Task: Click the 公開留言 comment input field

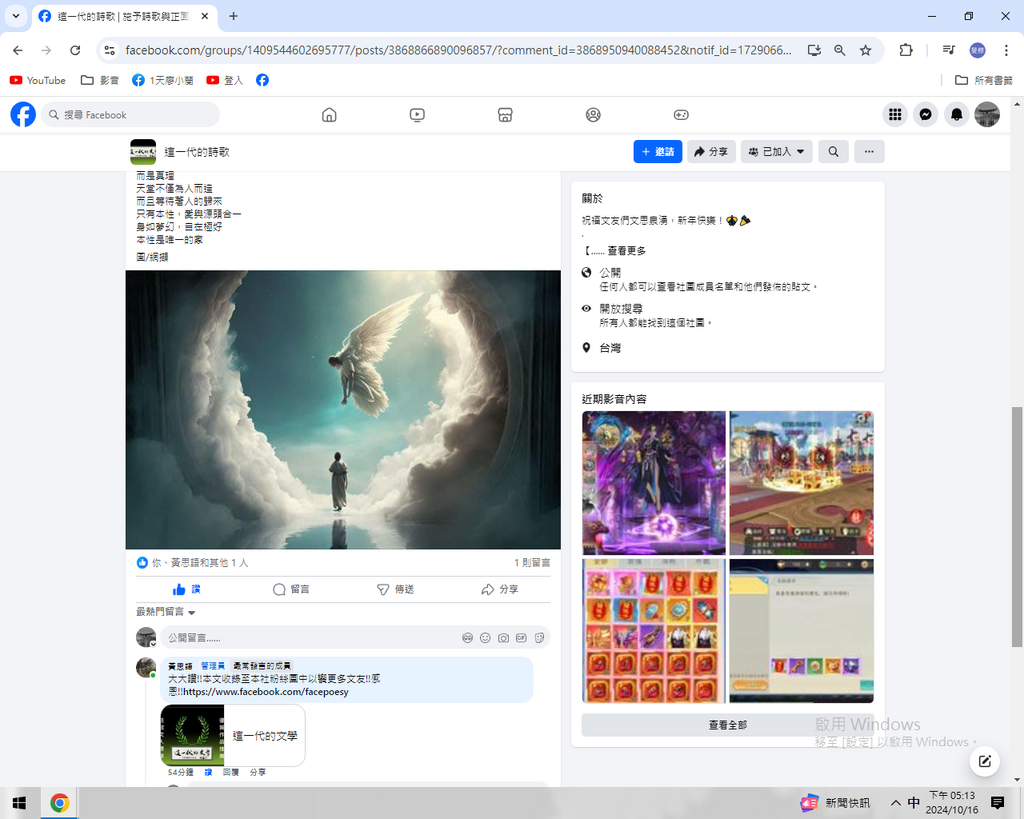Action: coord(300,638)
